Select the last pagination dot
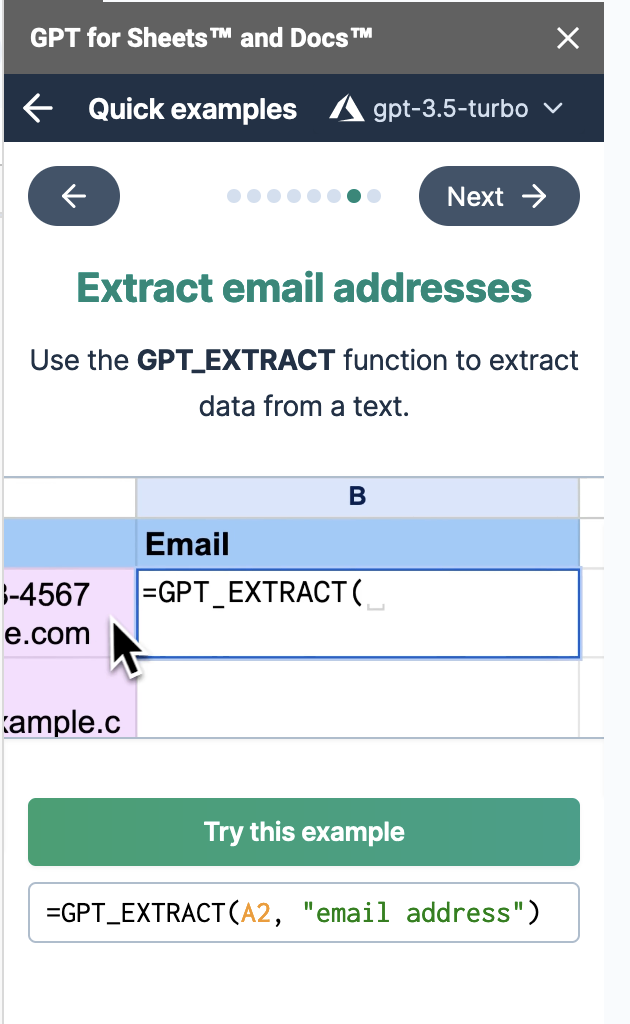630x1024 pixels. (374, 196)
